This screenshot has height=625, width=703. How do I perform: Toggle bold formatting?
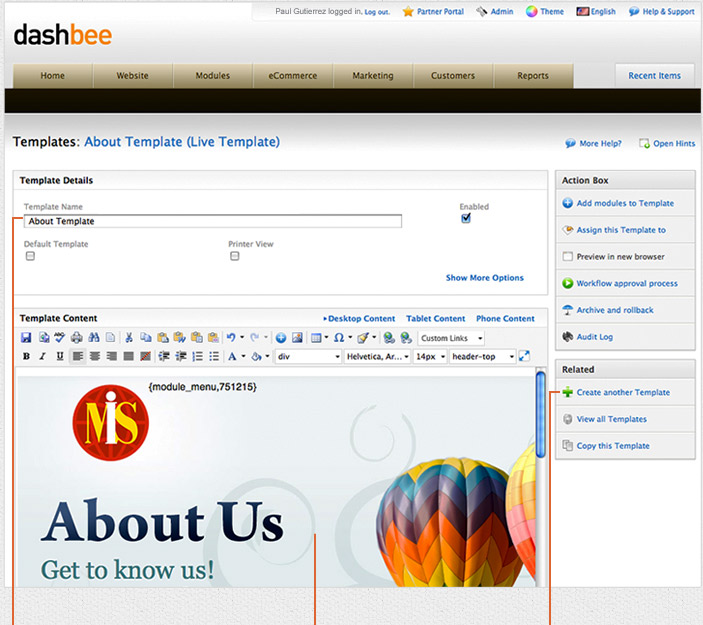pos(26,356)
